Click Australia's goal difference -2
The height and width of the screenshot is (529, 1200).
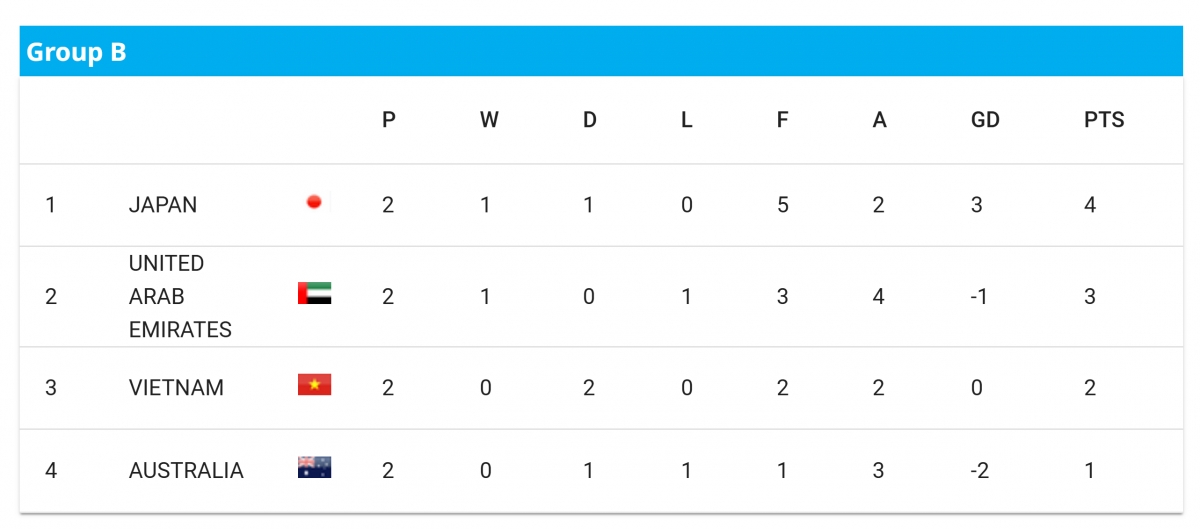[980, 470]
